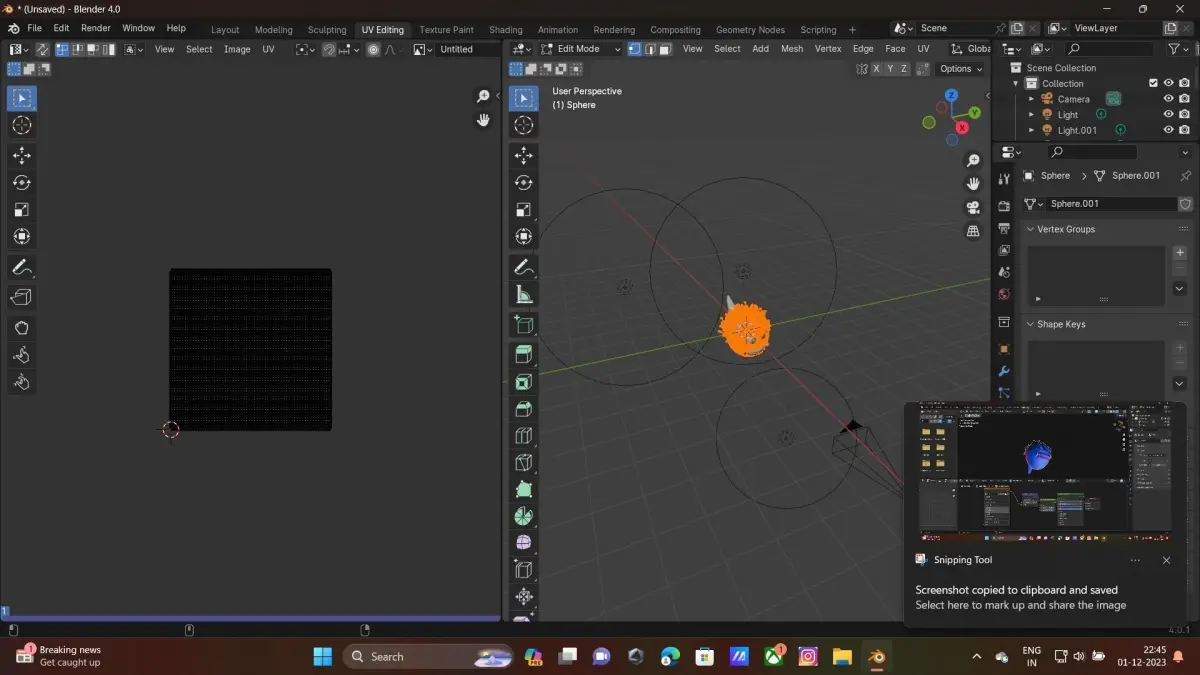Expand Light.001 in outliner
1200x675 pixels.
pos(1031,130)
